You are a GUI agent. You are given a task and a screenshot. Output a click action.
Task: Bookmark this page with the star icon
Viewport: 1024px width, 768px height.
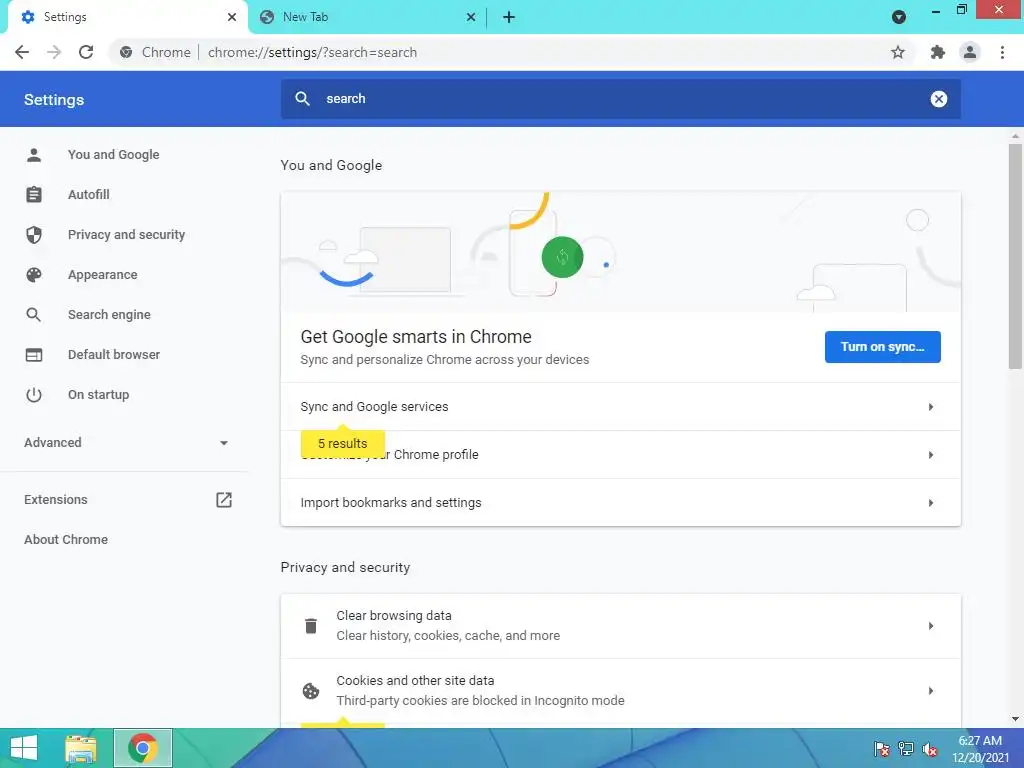(898, 52)
